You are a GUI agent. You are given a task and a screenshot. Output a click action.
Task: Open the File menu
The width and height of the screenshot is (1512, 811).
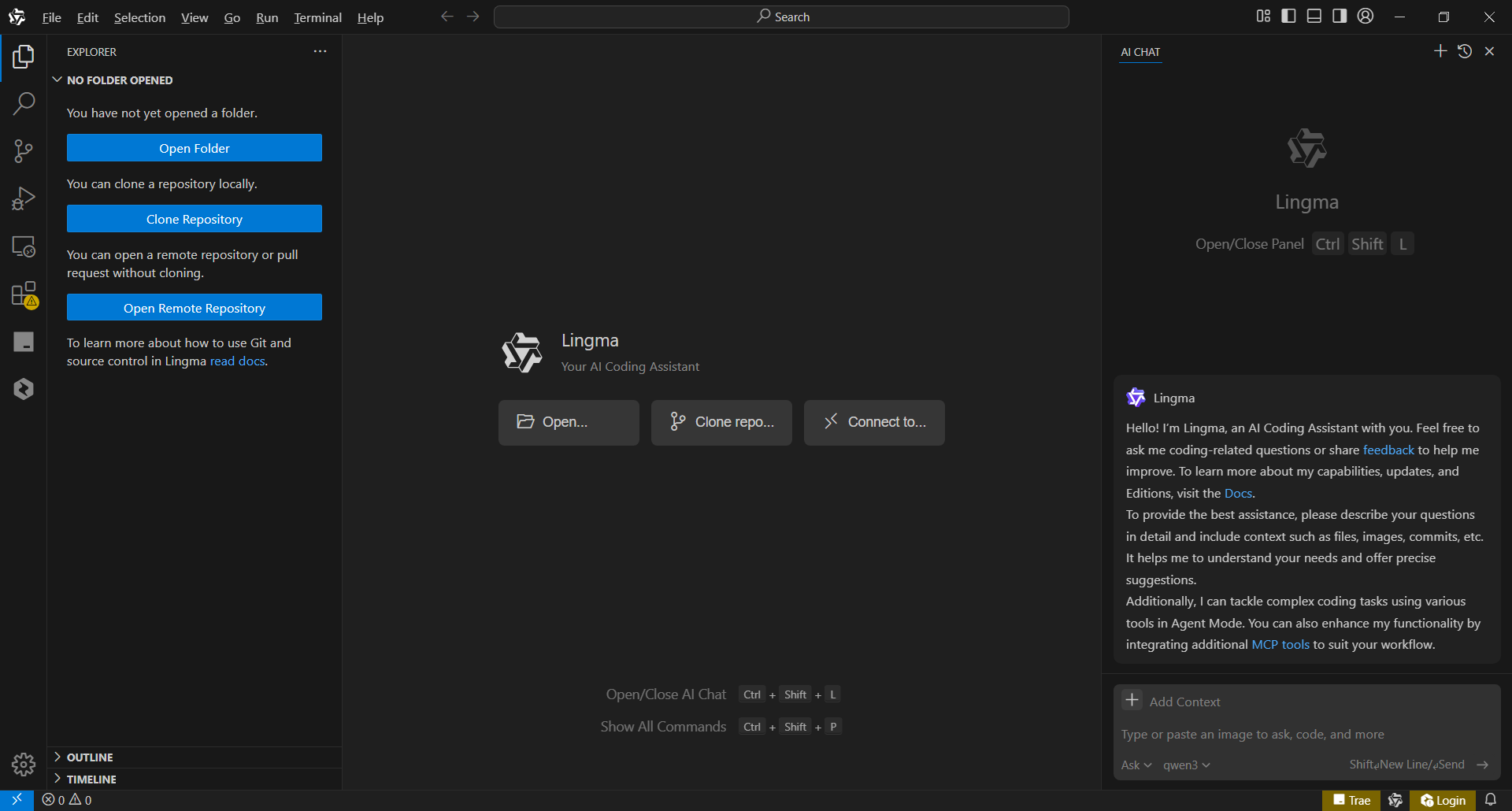pyautogui.click(x=52, y=17)
